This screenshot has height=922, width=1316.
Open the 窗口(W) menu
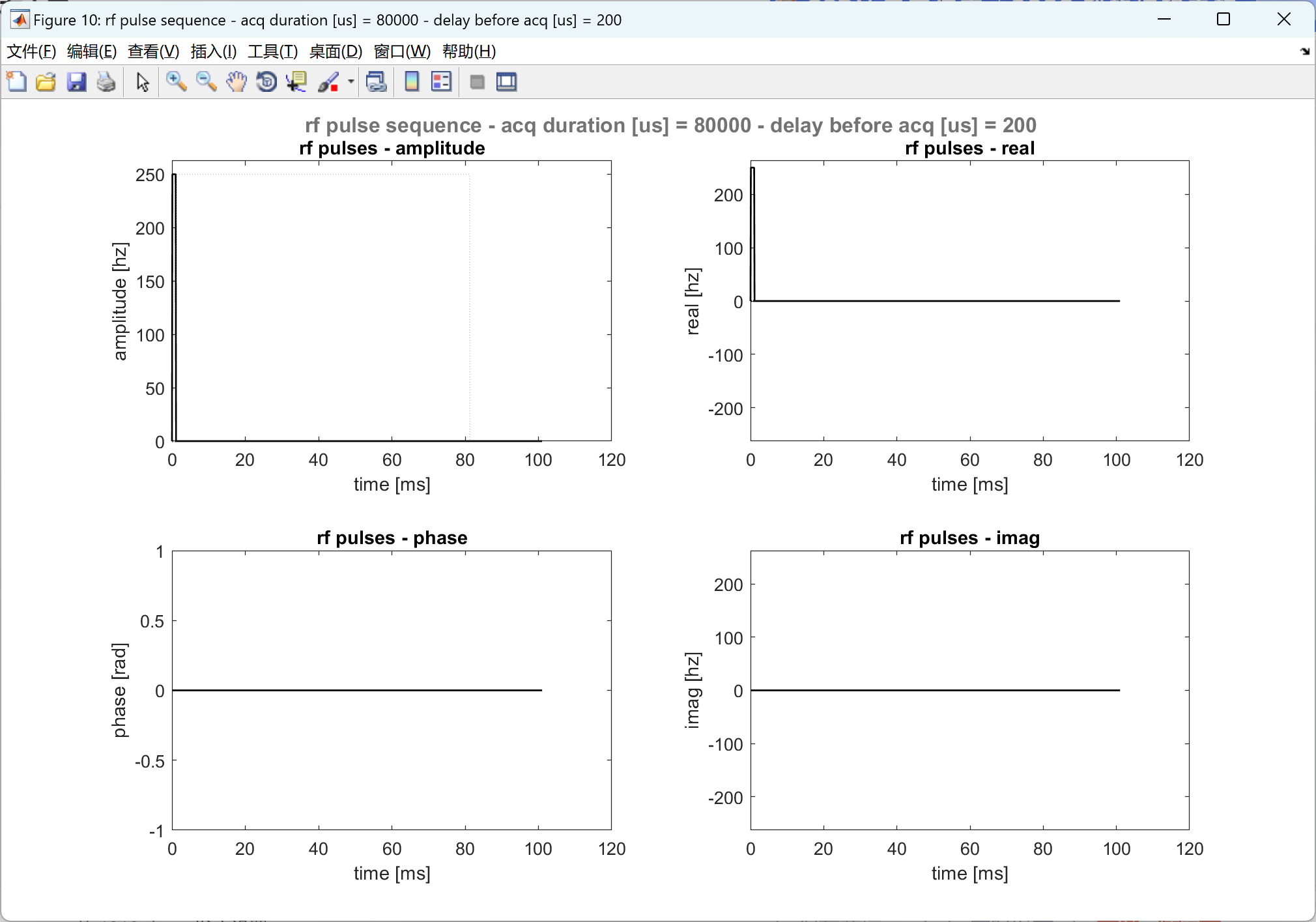(402, 51)
